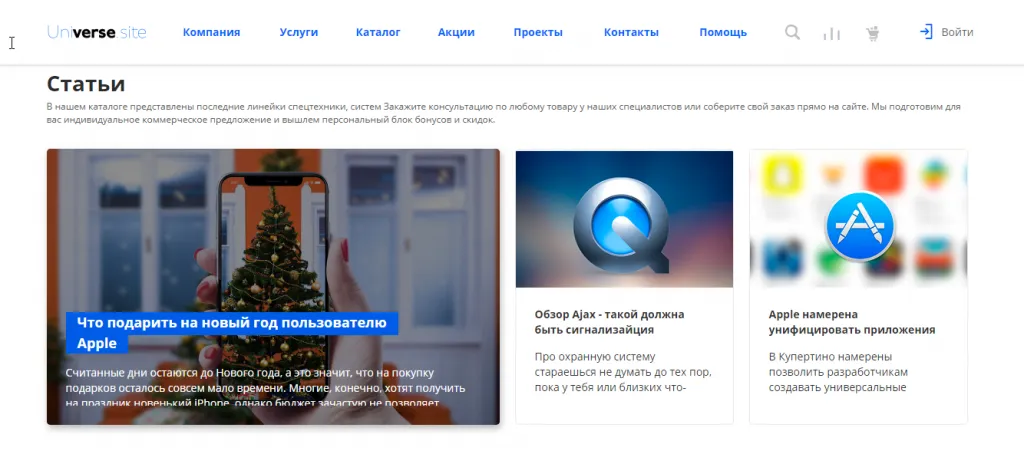Open the Christmas tree iPhone article image
Viewport: 1024px width, 454px height.
point(273,287)
